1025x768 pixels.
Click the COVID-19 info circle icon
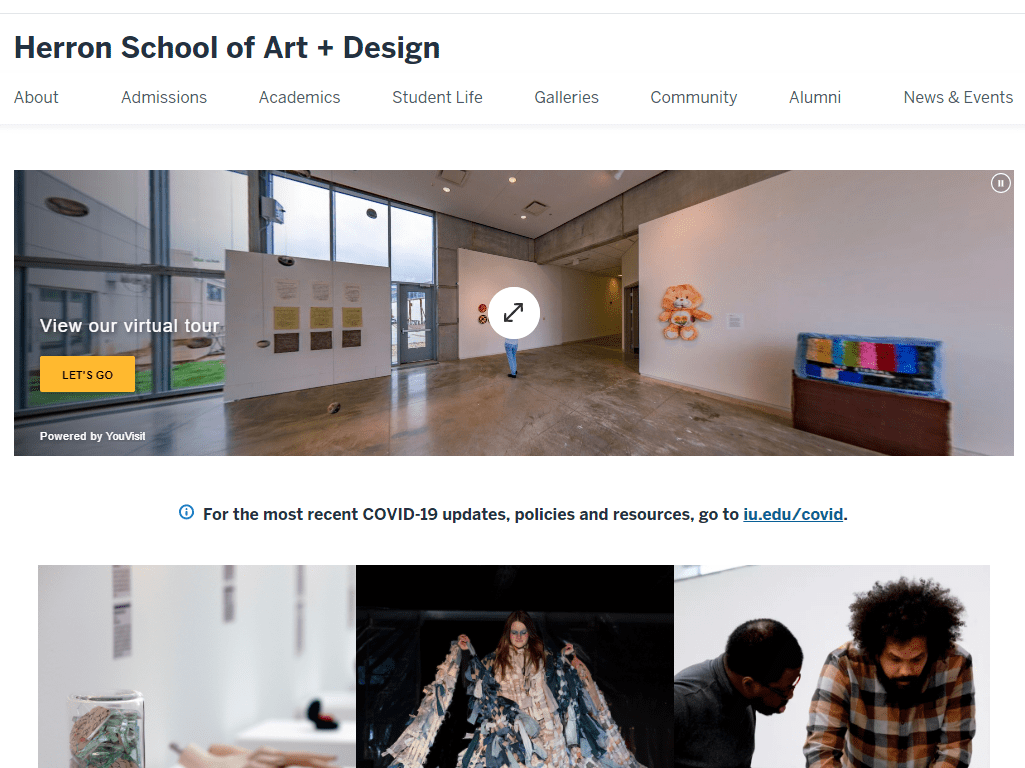(186, 512)
